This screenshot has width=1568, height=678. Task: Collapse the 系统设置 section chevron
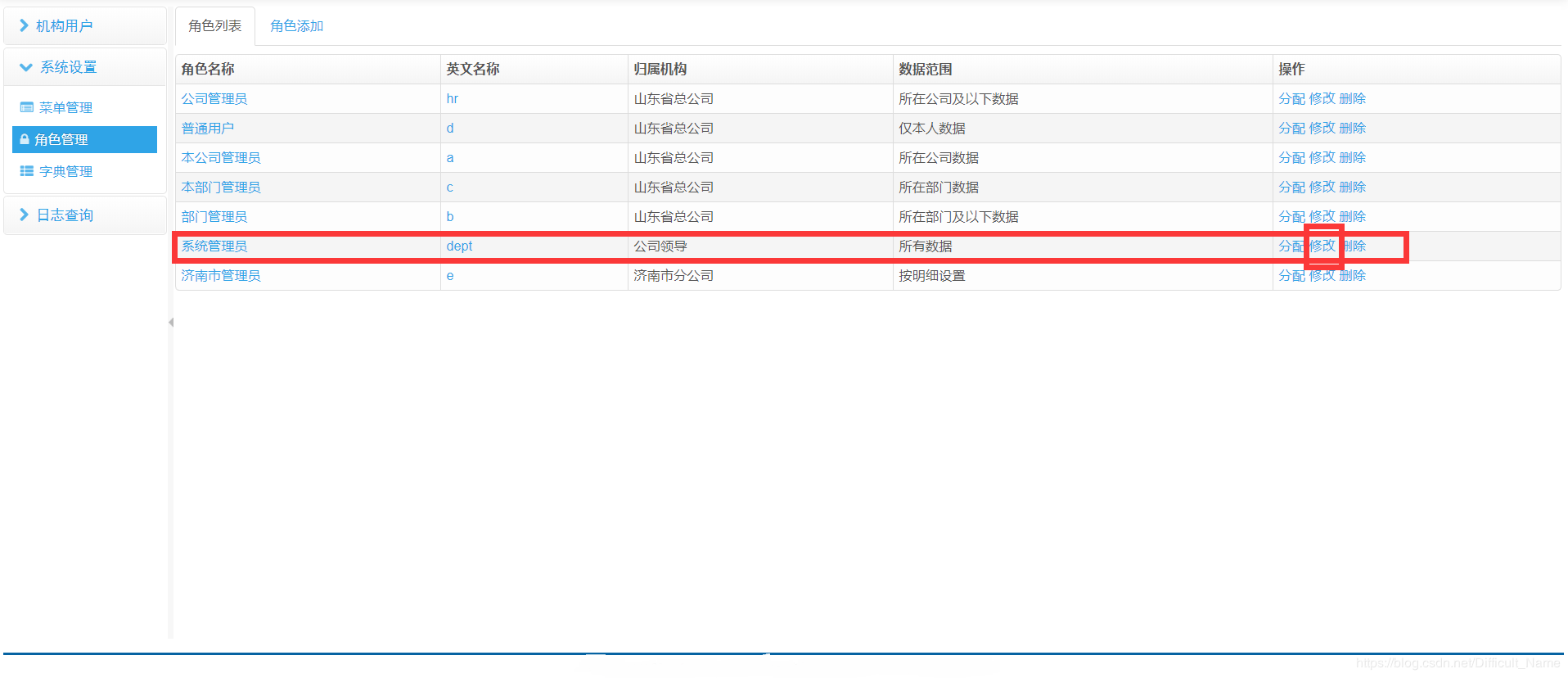(x=26, y=67)
